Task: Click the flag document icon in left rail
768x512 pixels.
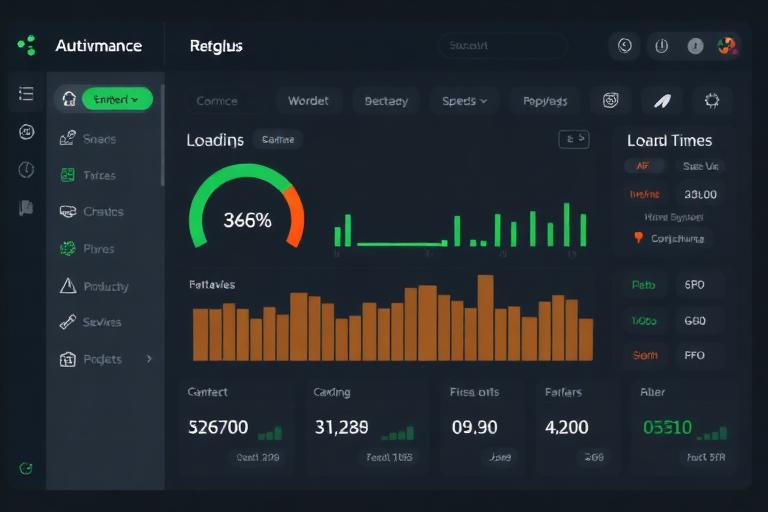Action: click(26, 208)
